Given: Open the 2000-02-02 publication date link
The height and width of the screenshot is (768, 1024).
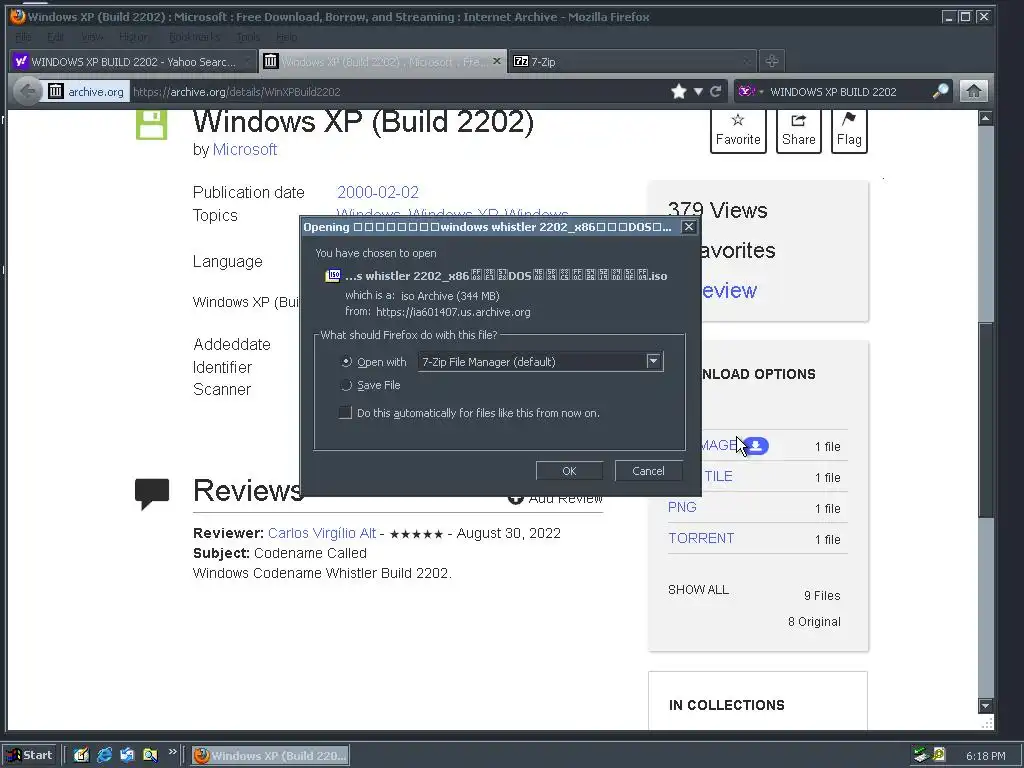Looking at the screenshot, I should pyautogui.click(x=377, y=193).
